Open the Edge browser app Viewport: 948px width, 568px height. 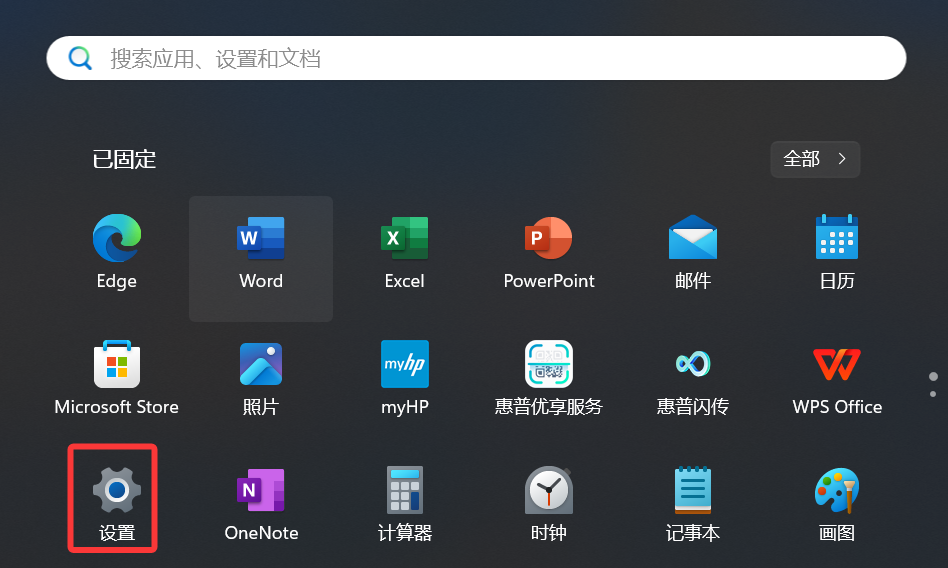(x=117, y=253)
